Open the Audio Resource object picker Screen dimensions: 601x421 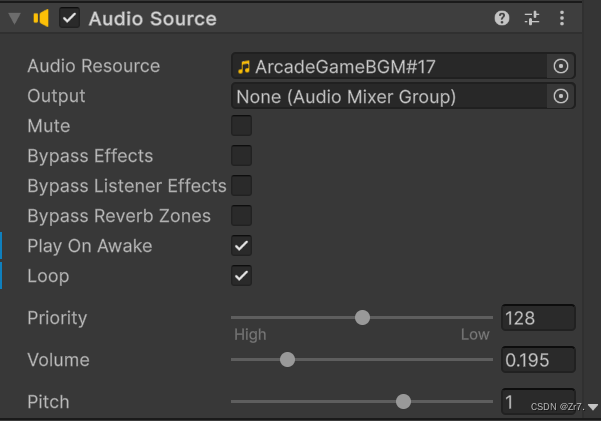coord(561,66)
